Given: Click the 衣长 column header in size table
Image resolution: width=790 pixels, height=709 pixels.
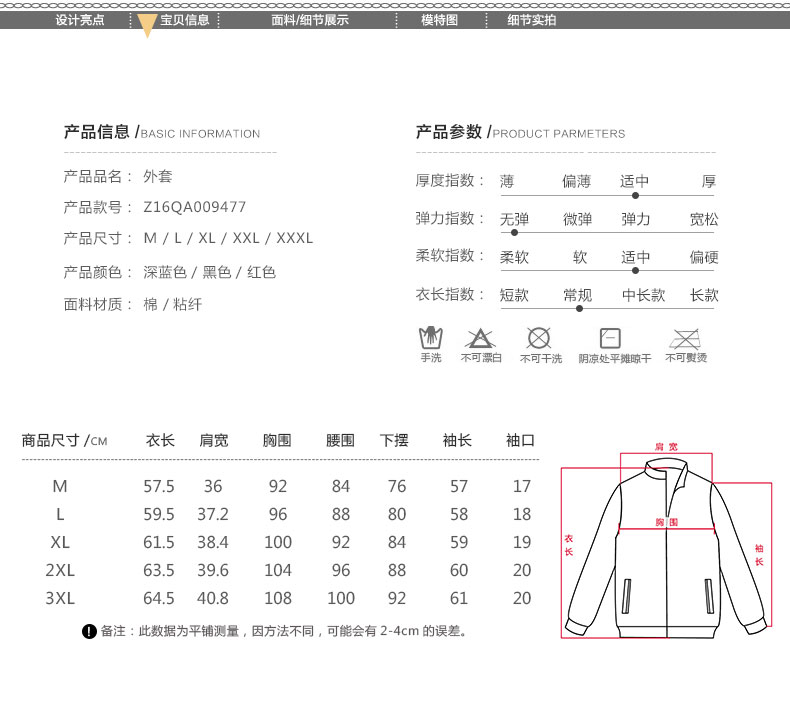Looking at the screenshot, I should tap(160, 440).
